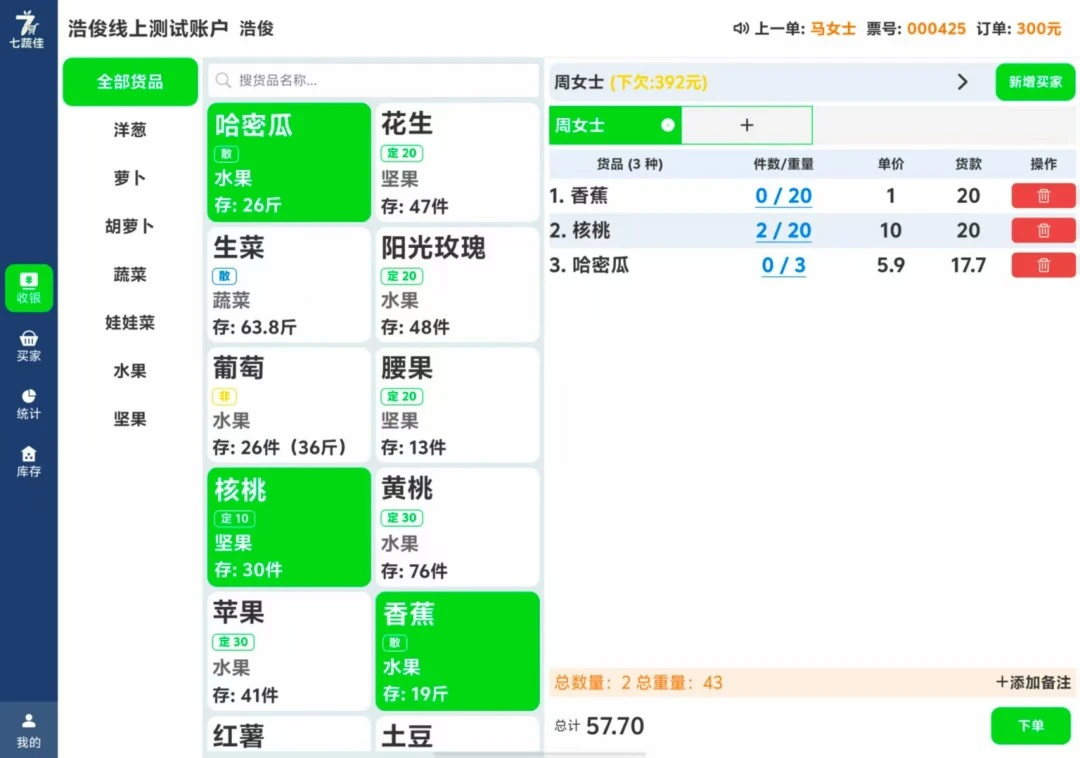Switch to the 坚果 category tab
This screenshot has height=758, width=1080.
coord(130,419)
